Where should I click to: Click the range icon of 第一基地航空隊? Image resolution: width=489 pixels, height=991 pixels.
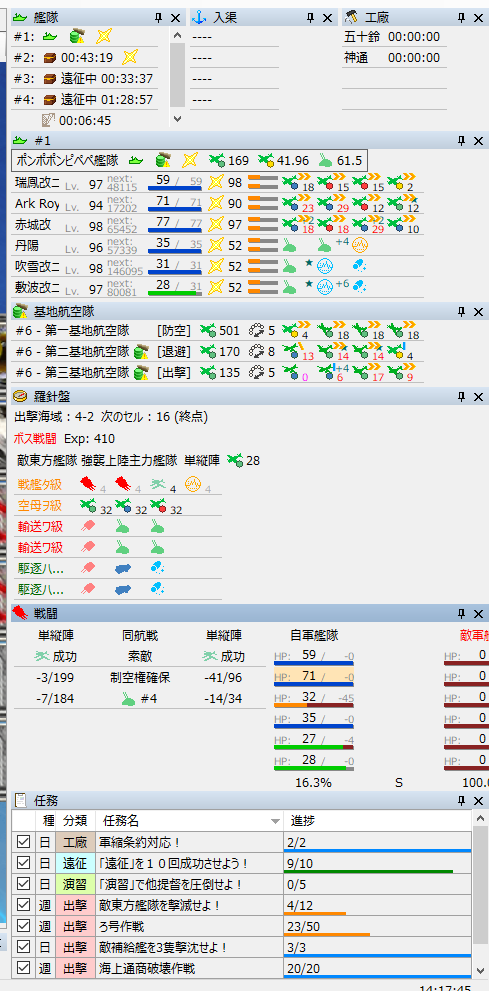coord(257,330)
